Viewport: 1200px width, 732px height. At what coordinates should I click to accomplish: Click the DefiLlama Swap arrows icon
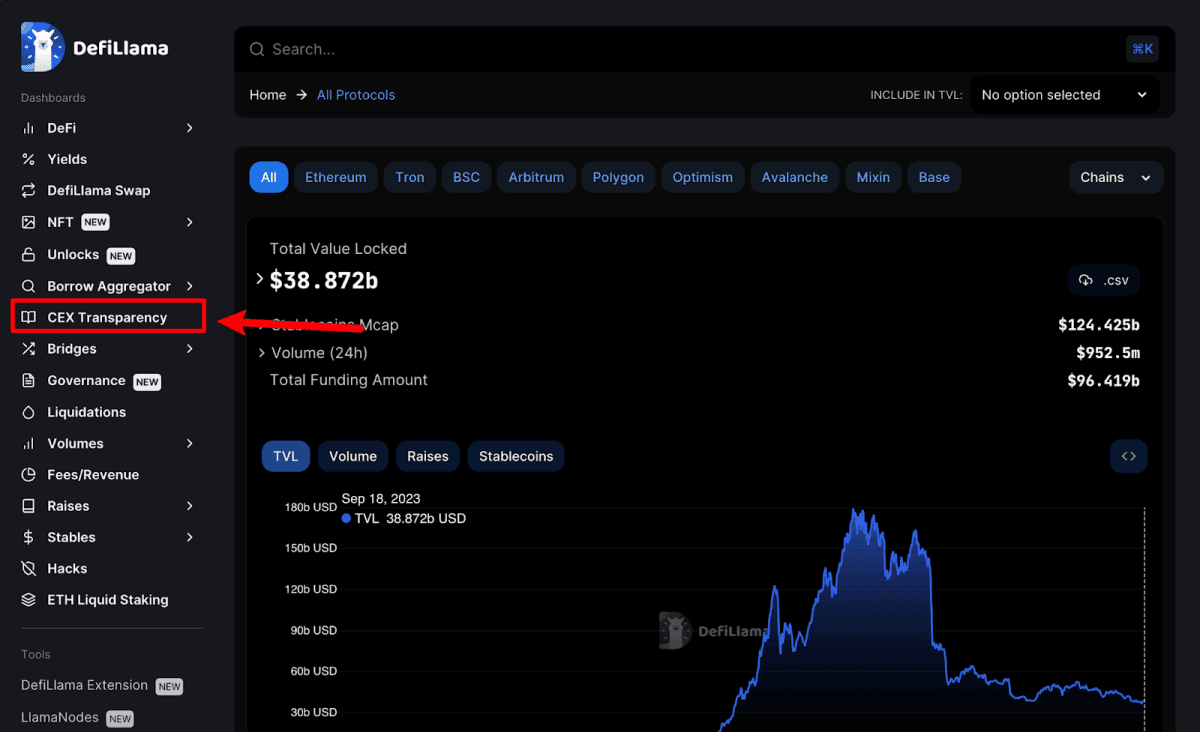(29, 191)
